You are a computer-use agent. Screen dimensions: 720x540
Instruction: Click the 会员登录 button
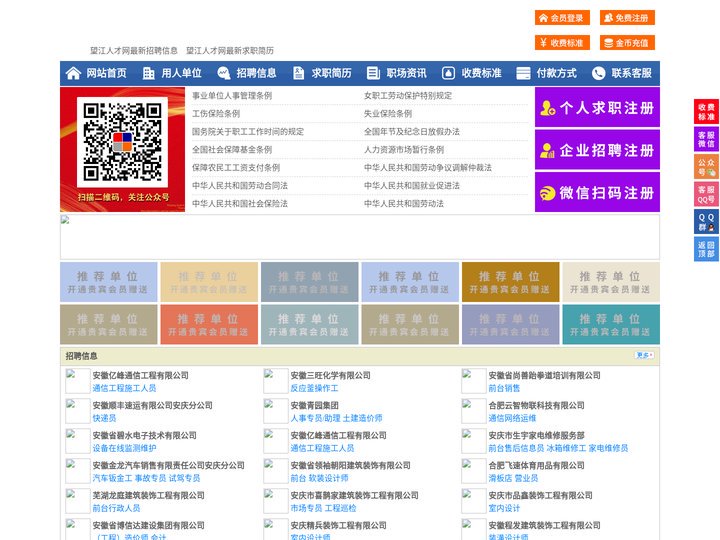tap(562, 18)
